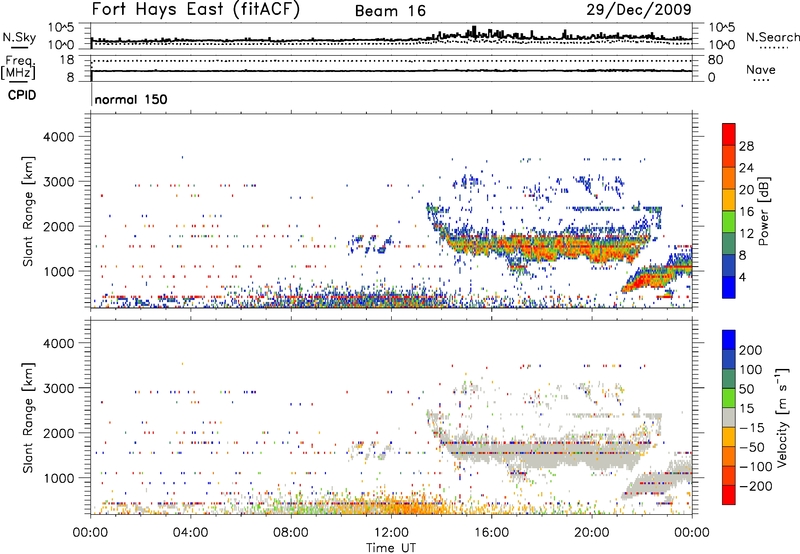Click the velocity panel 'Slant Range [km]' label

pos(28,417)
